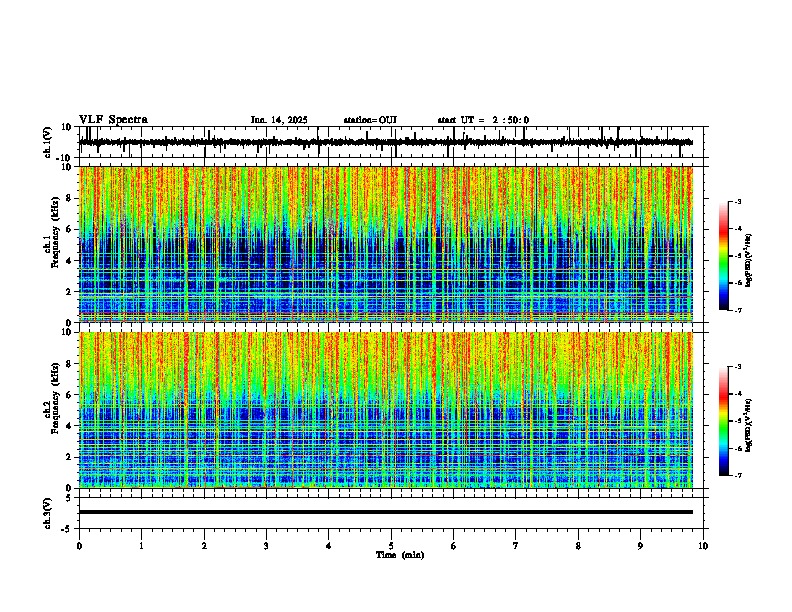Click time axis tick label 3

tap(266, 546)
